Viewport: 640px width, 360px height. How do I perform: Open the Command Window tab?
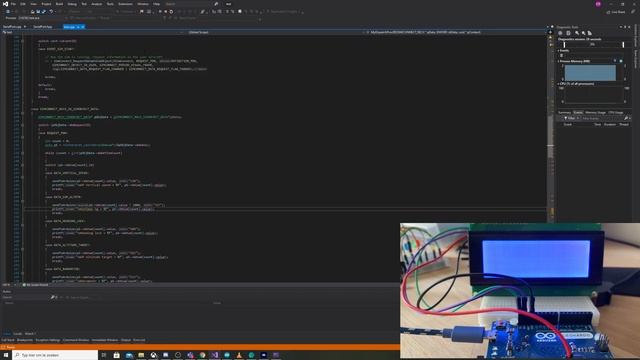click(76, 340)
